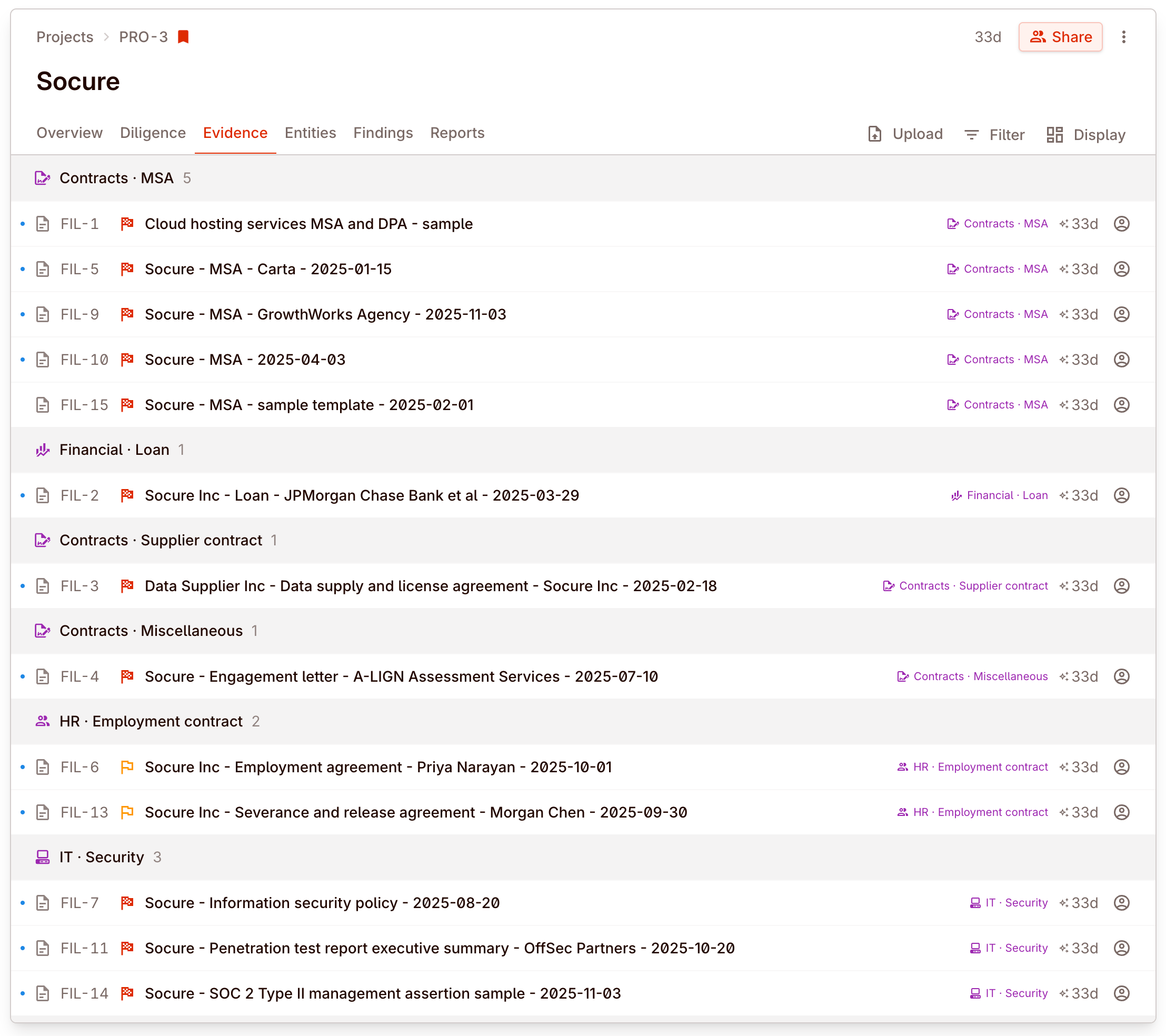Collapse the Financial · Loan group header
The image size is (1166, 1036).
click(114, 450)
